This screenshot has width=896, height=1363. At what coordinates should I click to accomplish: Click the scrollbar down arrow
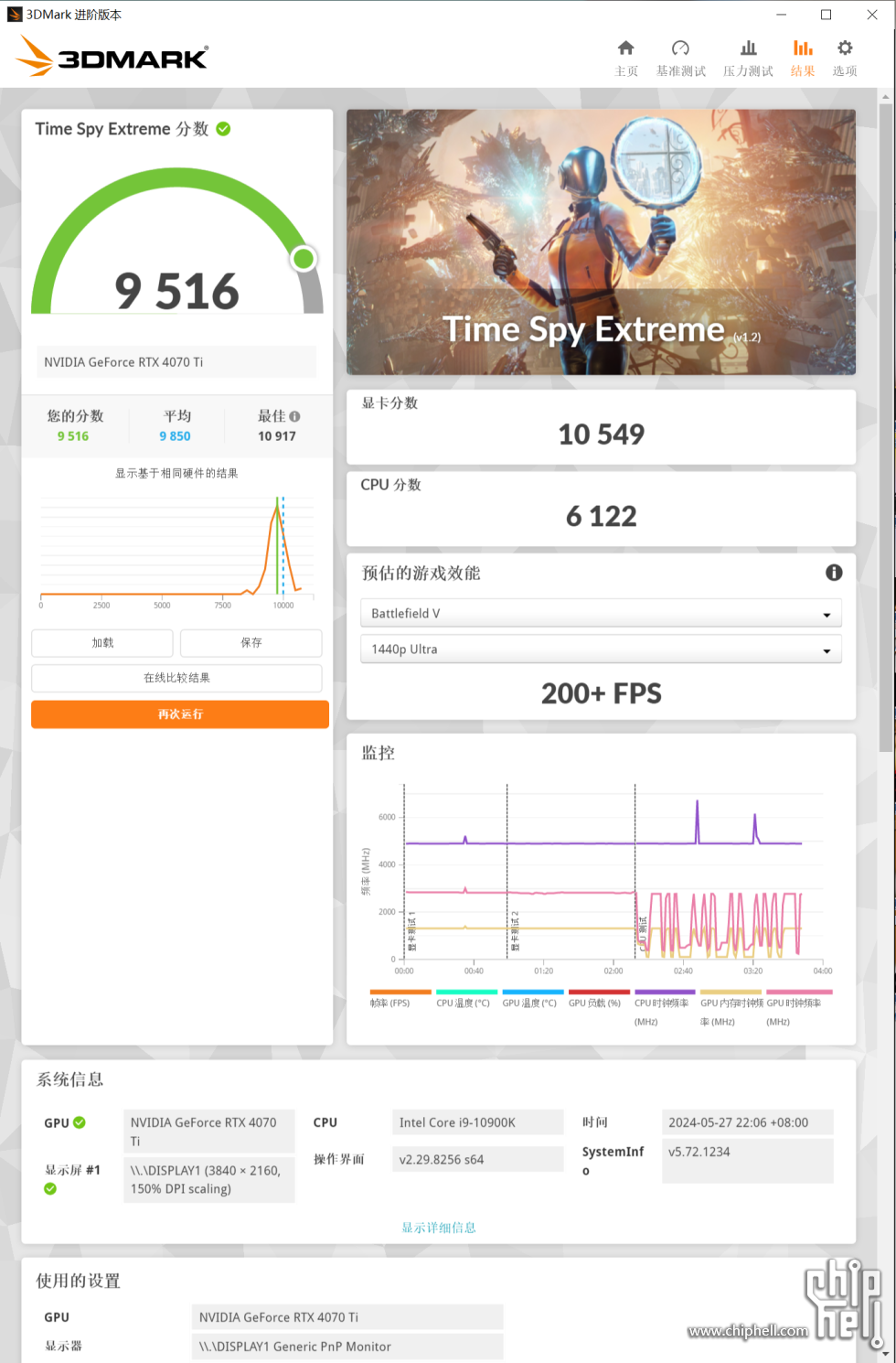[885, 1355]
